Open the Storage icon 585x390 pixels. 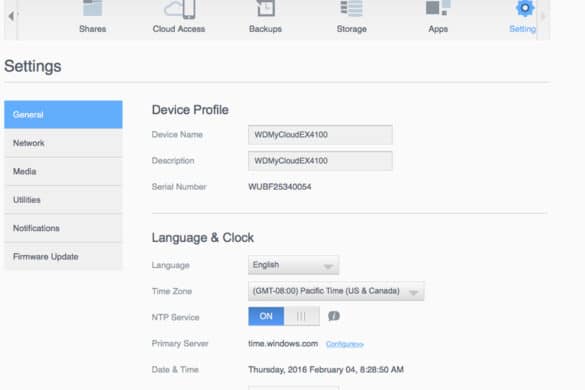click(351, 8)
